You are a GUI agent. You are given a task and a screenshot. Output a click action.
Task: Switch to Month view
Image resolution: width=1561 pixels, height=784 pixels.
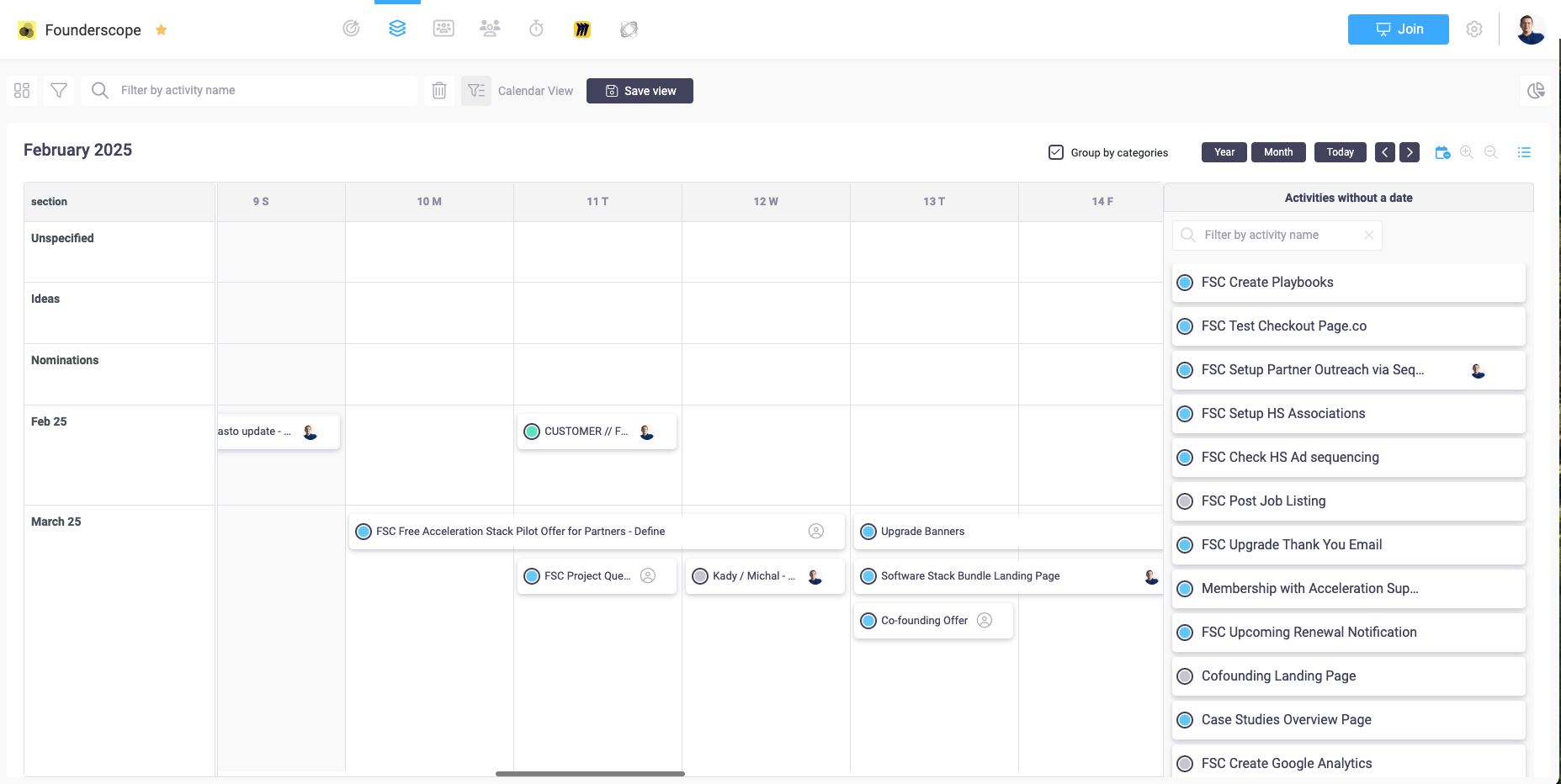click(x=1278, y=152)
